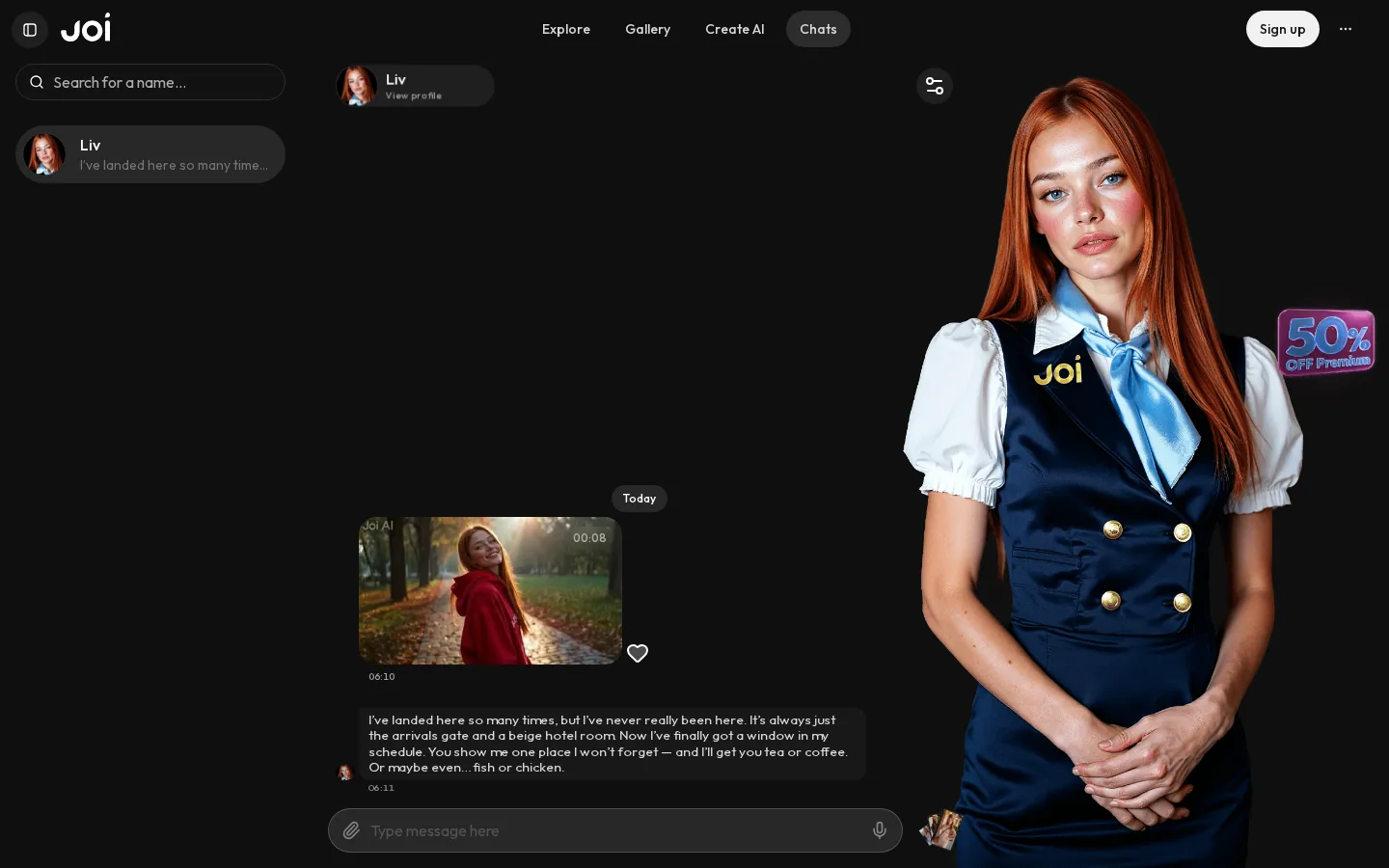Go to Create AI tab
This screenshot has width=1389, height=868.
pos(735,29)
